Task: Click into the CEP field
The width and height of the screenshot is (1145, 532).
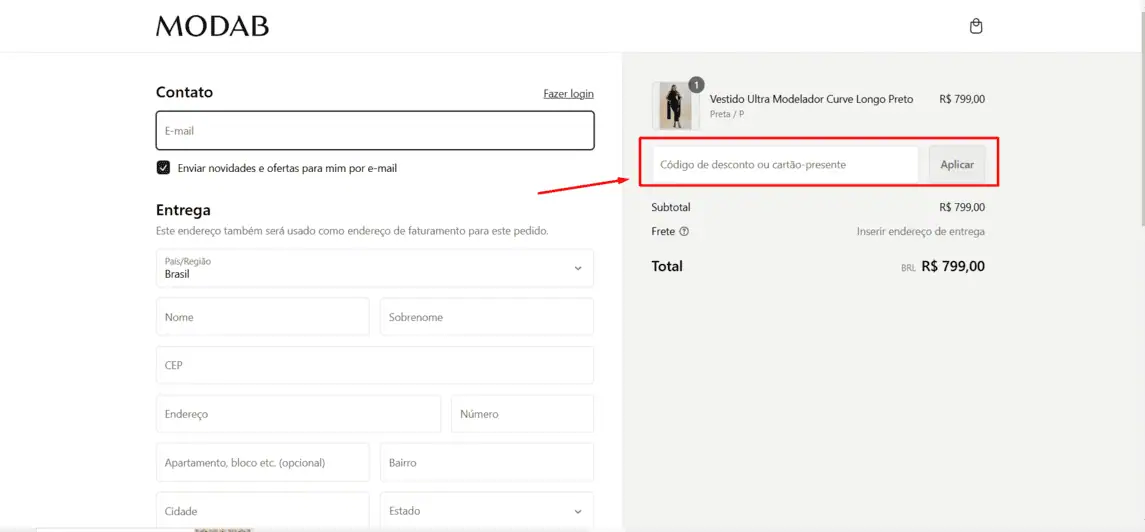Action: click(x=375, y=365)
